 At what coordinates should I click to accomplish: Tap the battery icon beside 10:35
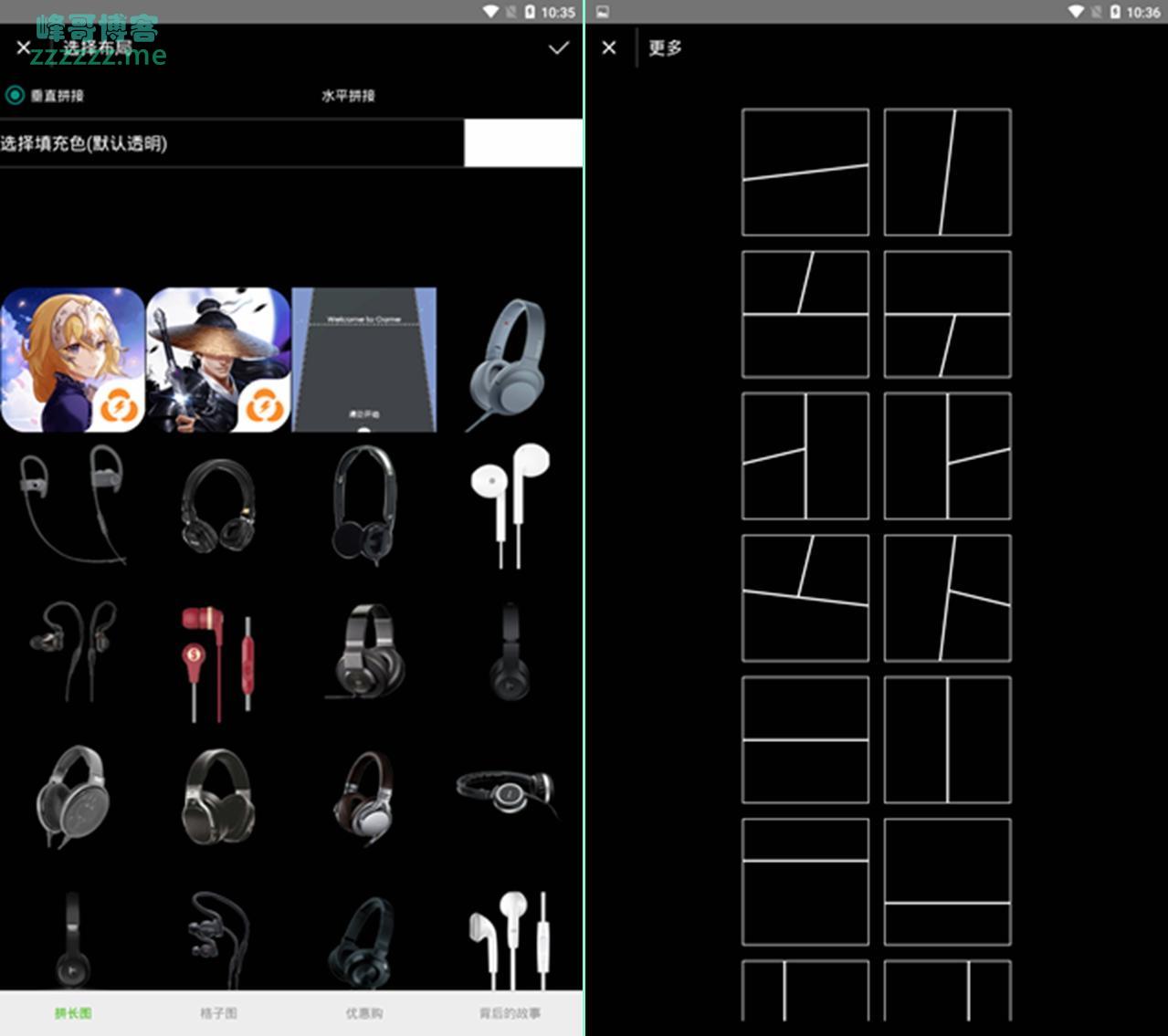click(x=530, y=11)
